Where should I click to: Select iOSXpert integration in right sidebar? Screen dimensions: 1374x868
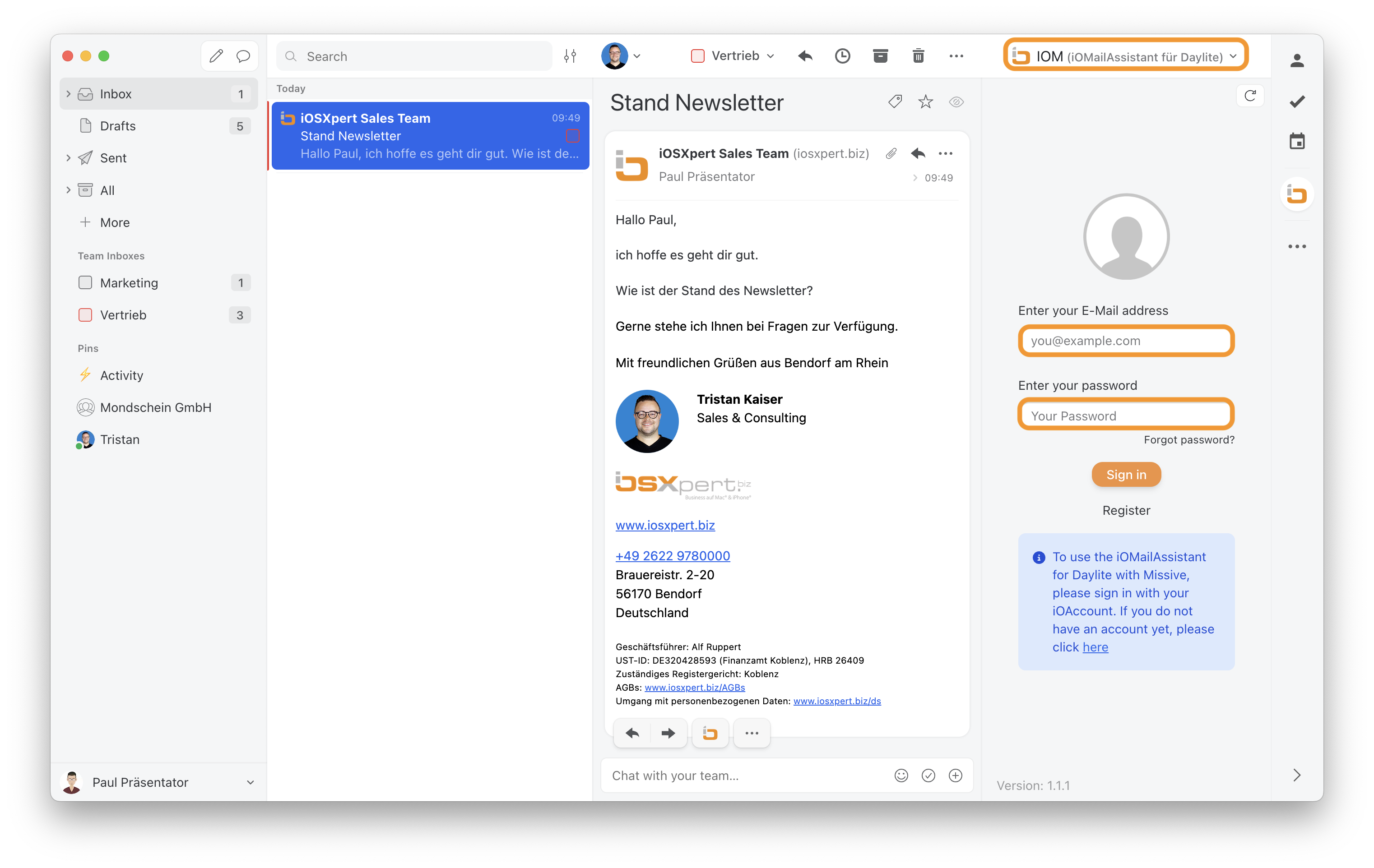pos(1297,194)
